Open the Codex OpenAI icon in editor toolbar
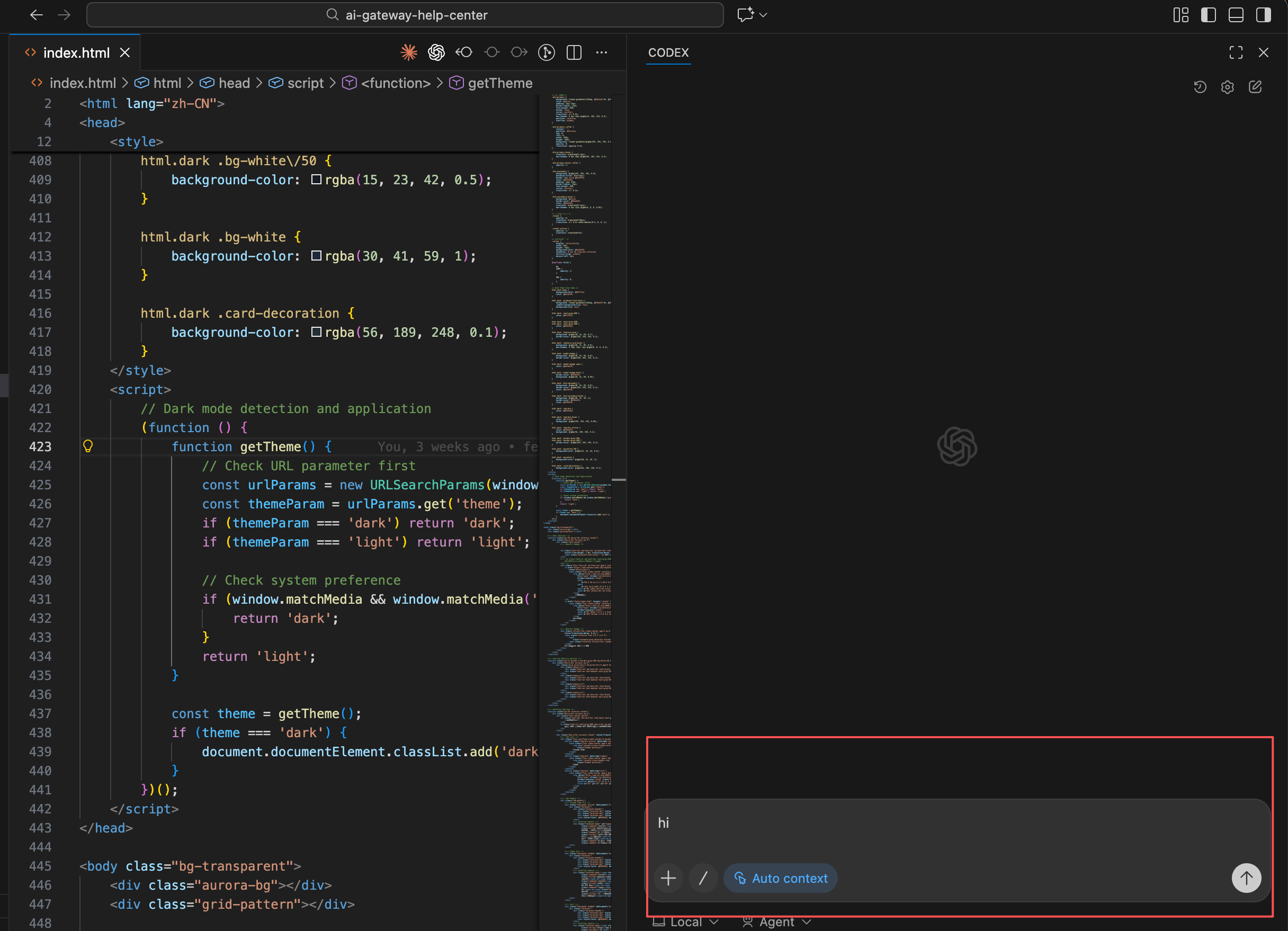The image size is (1288, 931). pyautogui.click(x=436, y=52)
